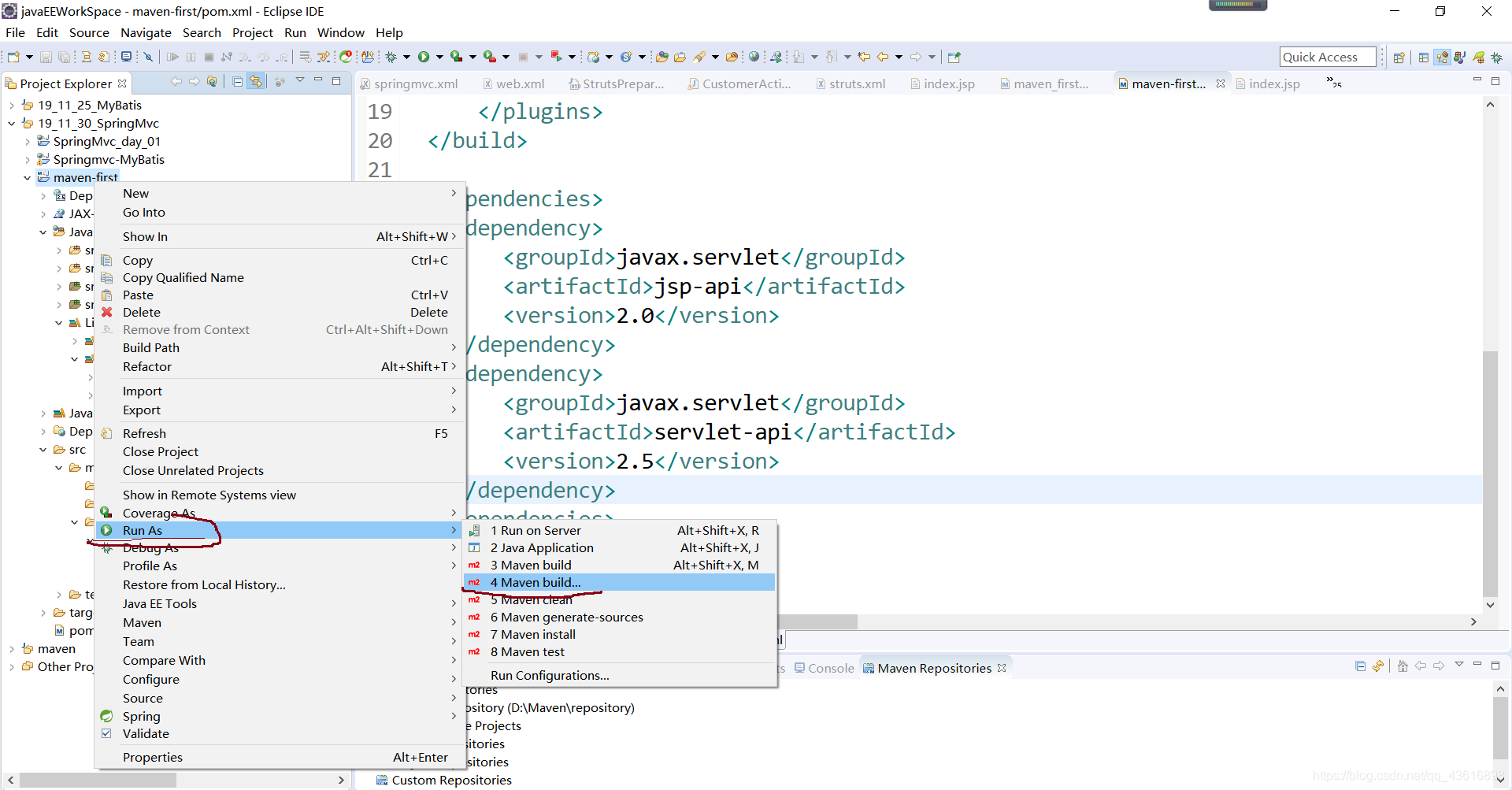Toggle Link with Editor in Project Explorer

(256, 82)
